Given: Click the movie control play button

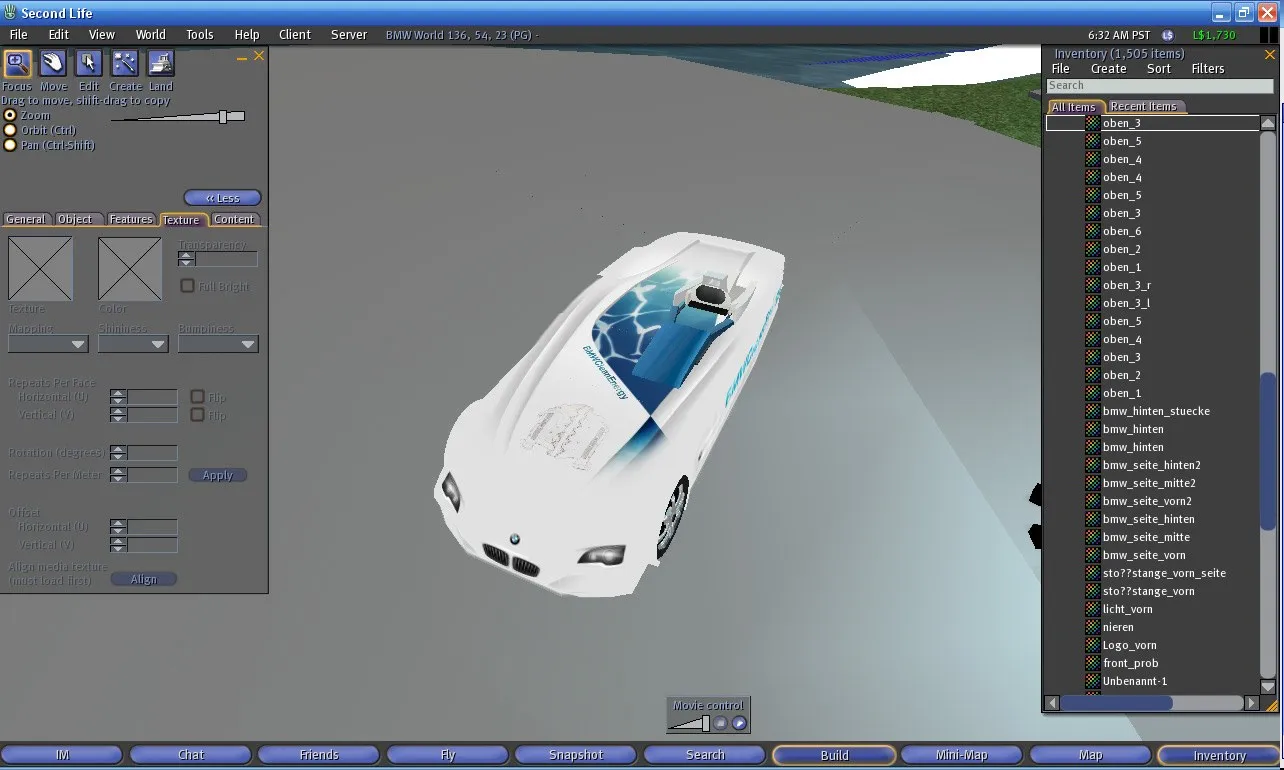Looking at the screenshot, I should (x=739, y=723).
